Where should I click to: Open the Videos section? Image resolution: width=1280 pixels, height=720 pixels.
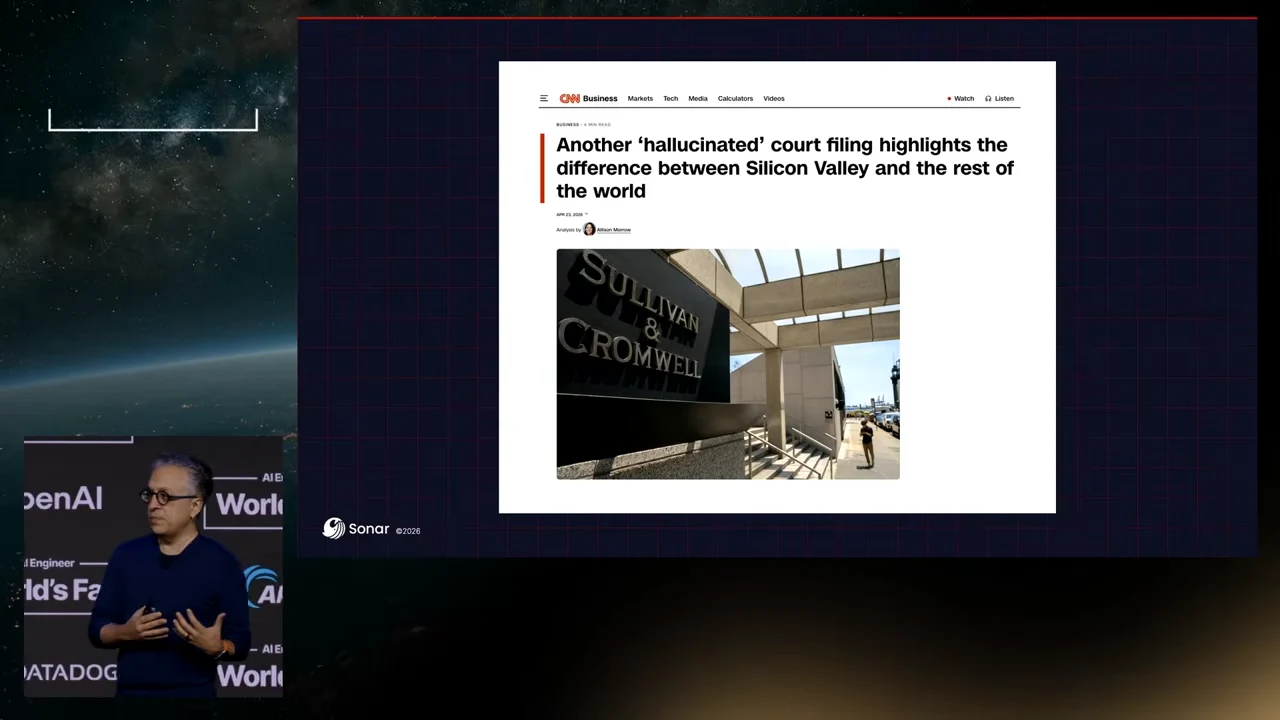click(774, 98)
